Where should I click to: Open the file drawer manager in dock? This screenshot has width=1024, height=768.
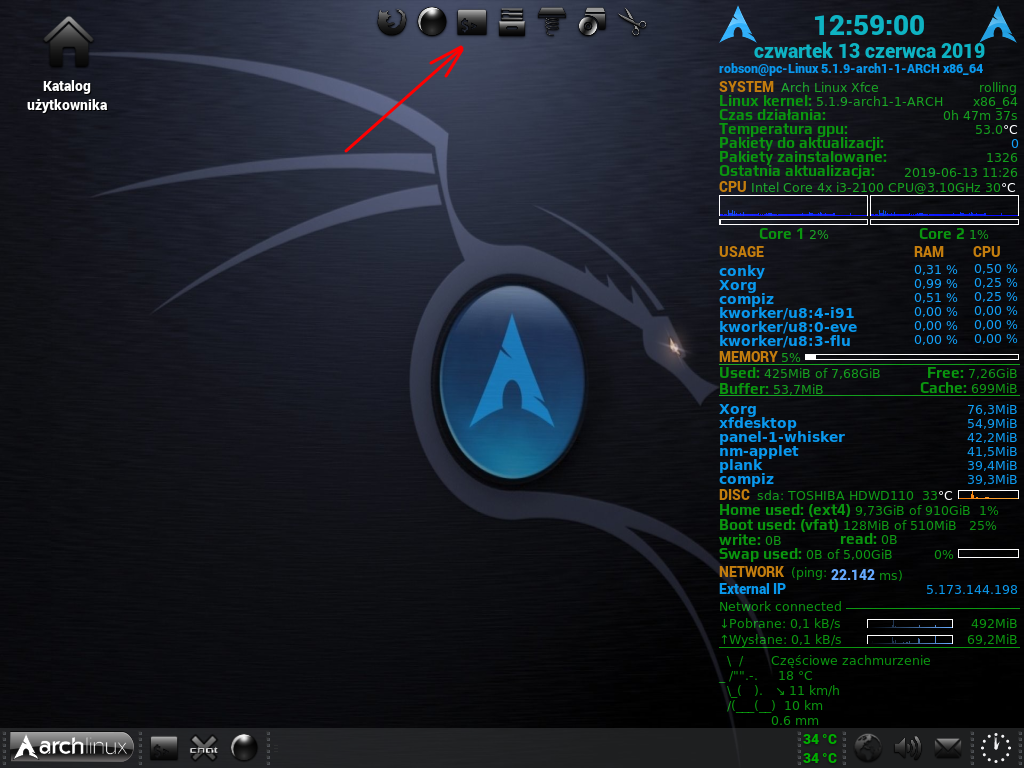click(512, 22)
